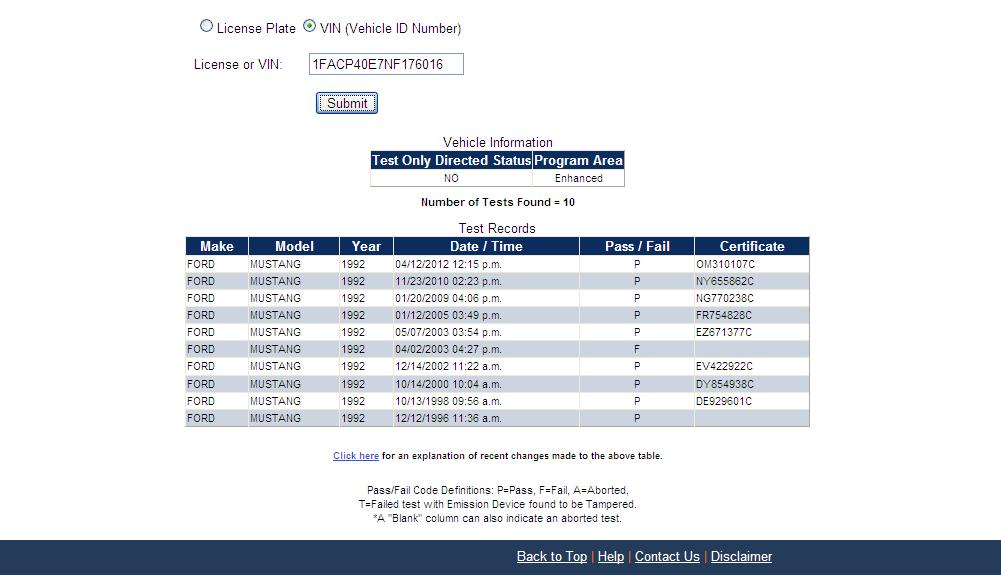Screen dimensions: 1001x575
Task: Open the Help link in footer
Action: pos(610,557)
